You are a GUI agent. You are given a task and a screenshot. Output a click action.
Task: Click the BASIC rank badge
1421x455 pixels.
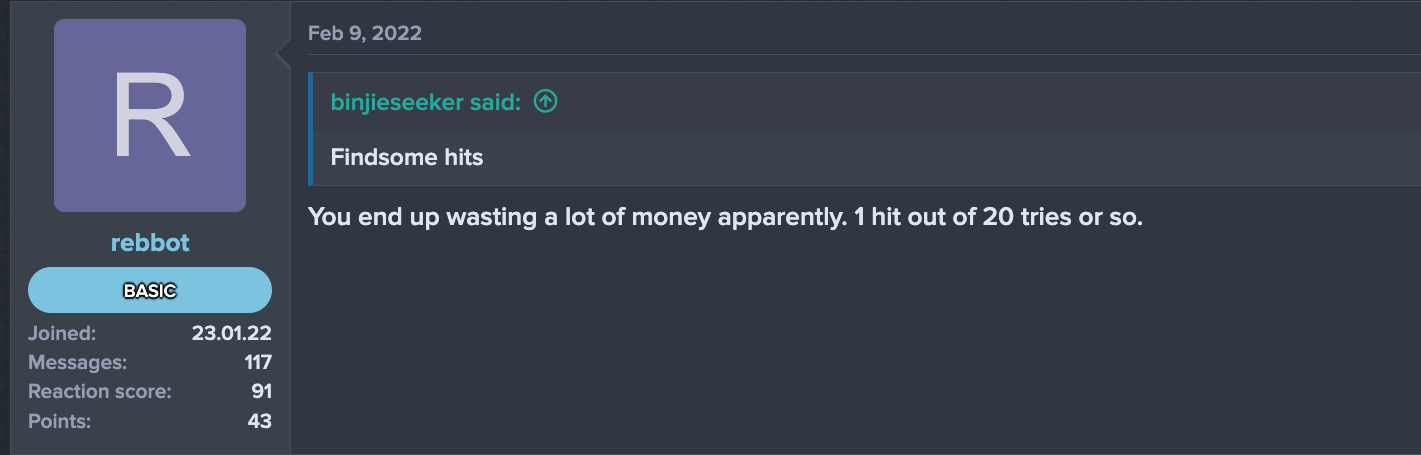[x=150, y=291]
